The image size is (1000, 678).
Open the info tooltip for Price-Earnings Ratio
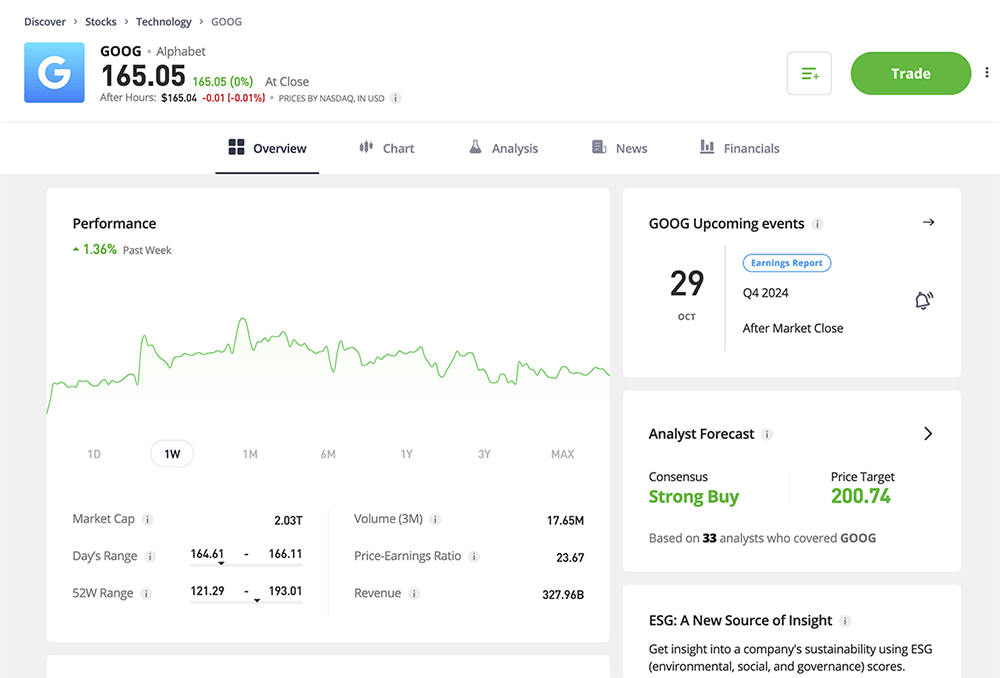(473, 556)
